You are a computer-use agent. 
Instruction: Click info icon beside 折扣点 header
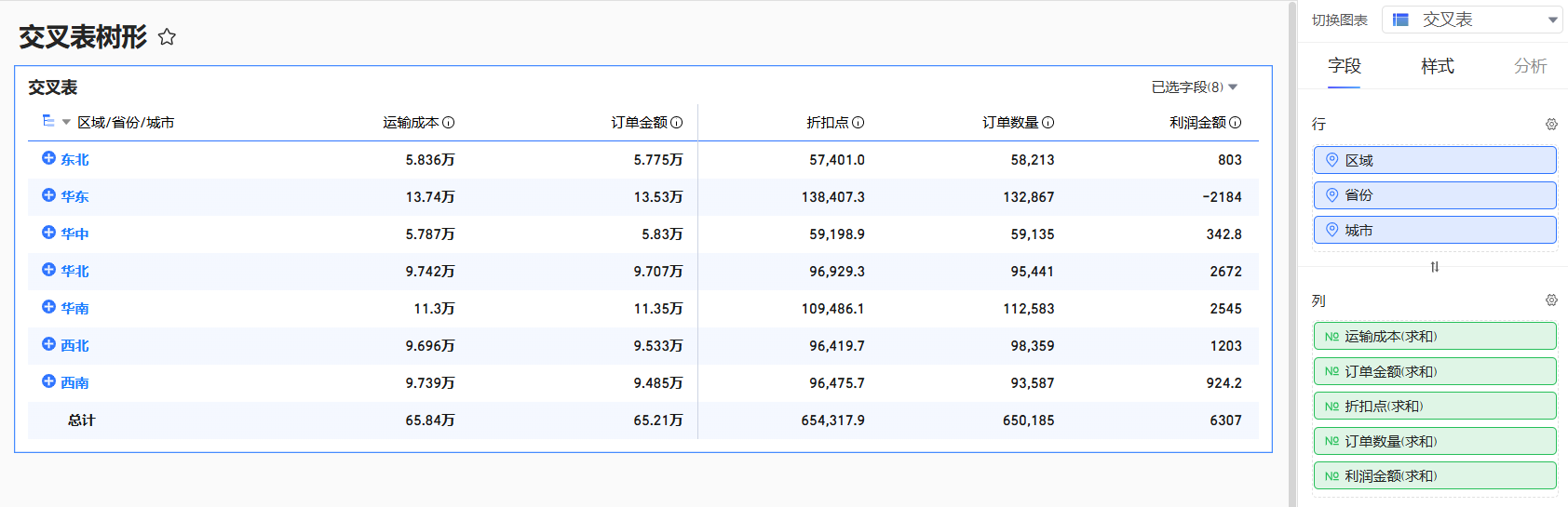coord(858,123)
